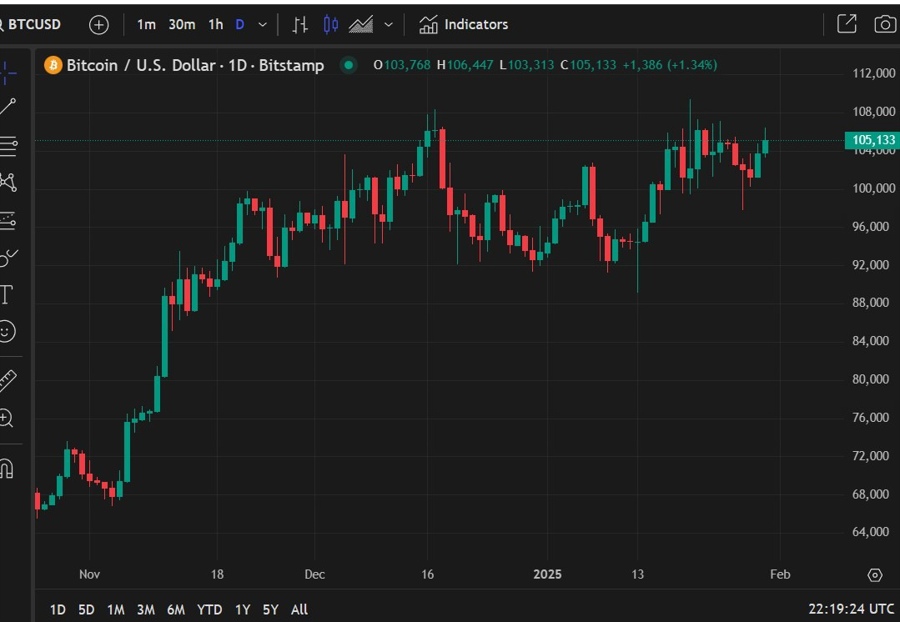
Task: Set date range to 5D
Action: (x=86, y=609)
